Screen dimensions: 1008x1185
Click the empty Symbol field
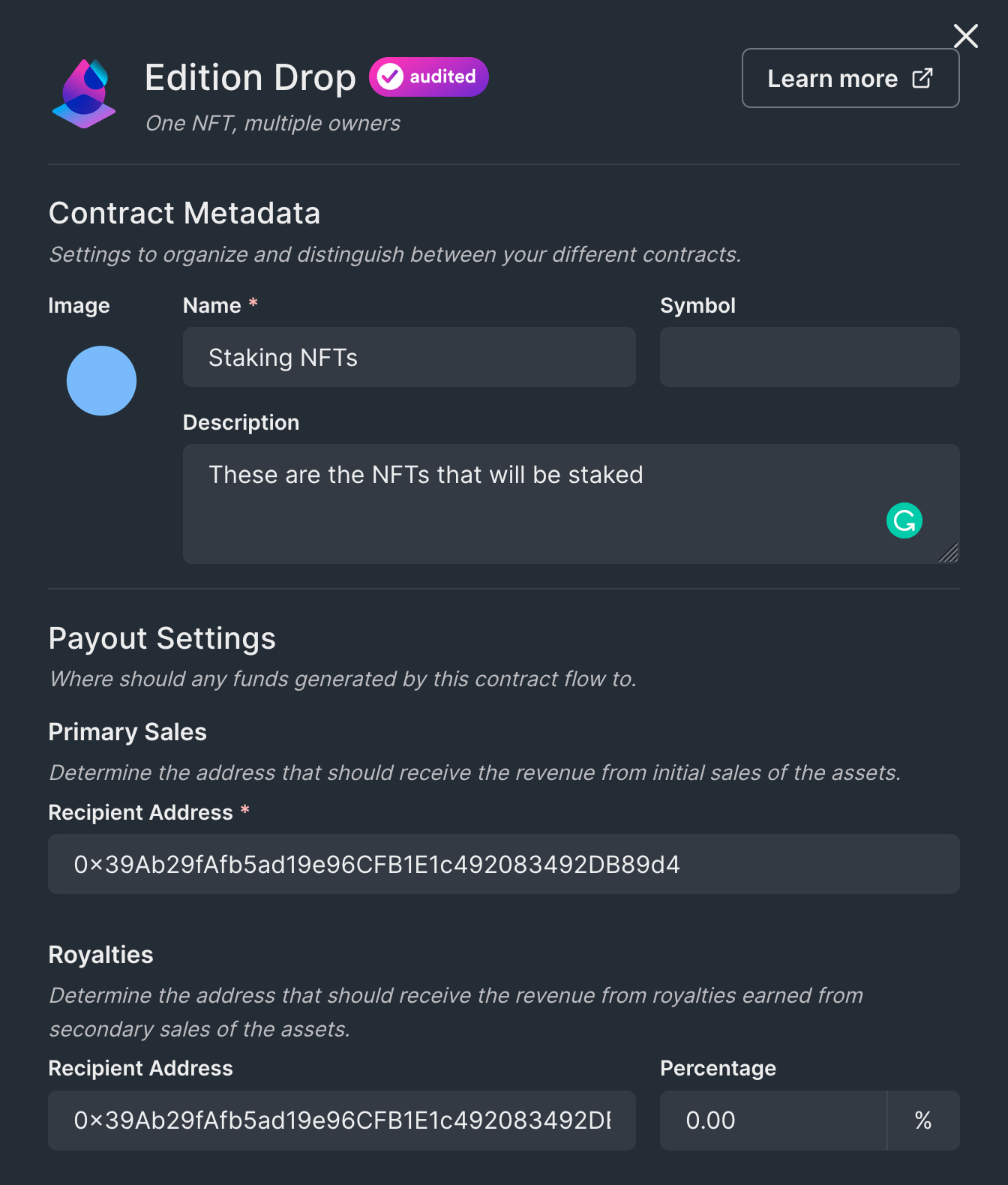coord(808,357)
